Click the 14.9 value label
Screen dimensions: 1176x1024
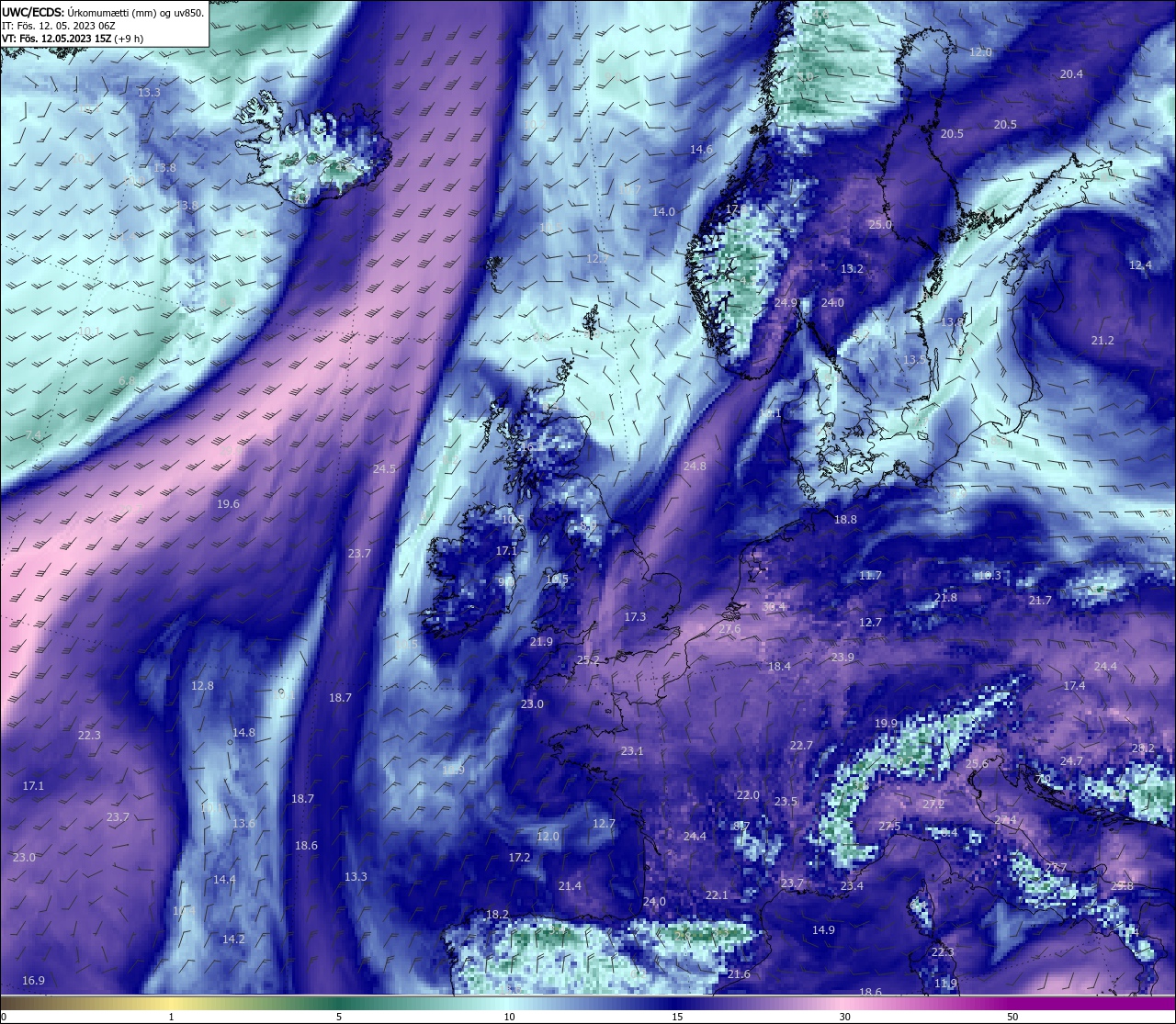pyautogui.click(x=823, y=930)
